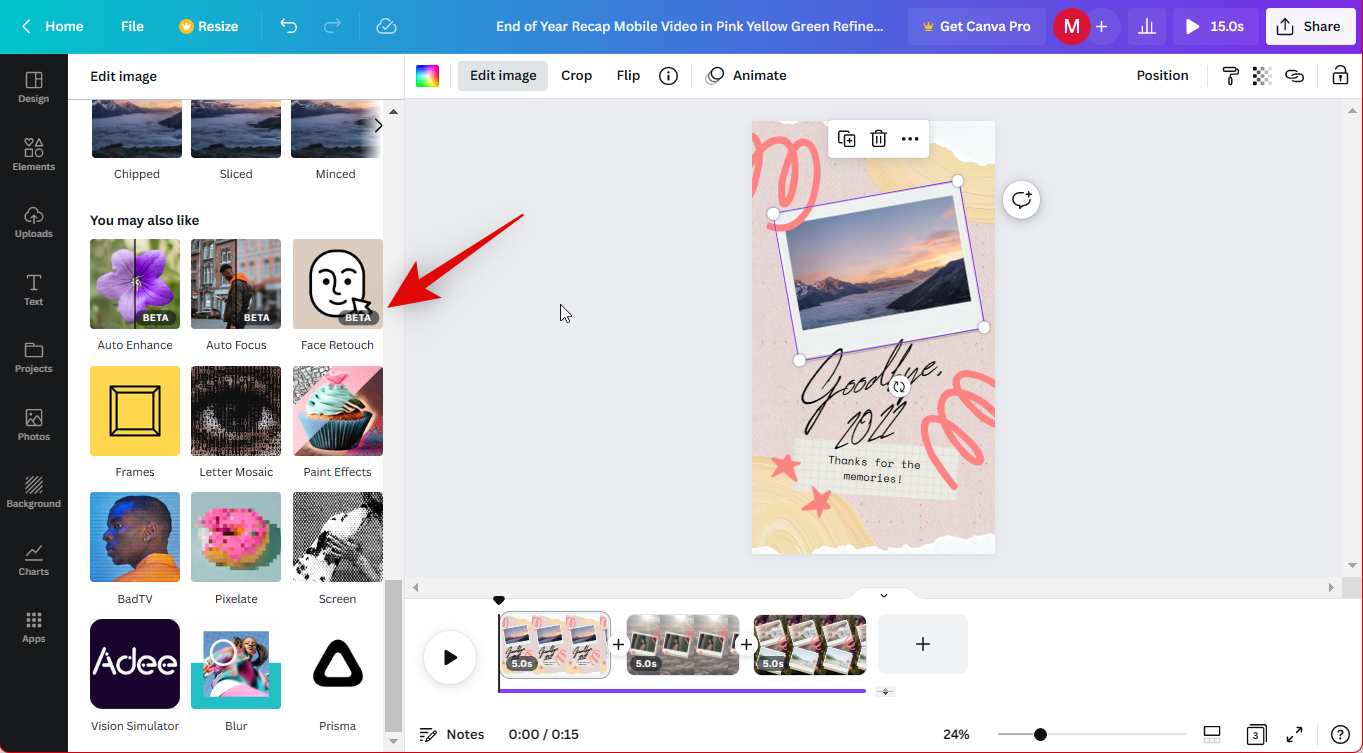Add collaborator with plus button
Viewport: 1363px width, 753px height.
(1102, 27)
